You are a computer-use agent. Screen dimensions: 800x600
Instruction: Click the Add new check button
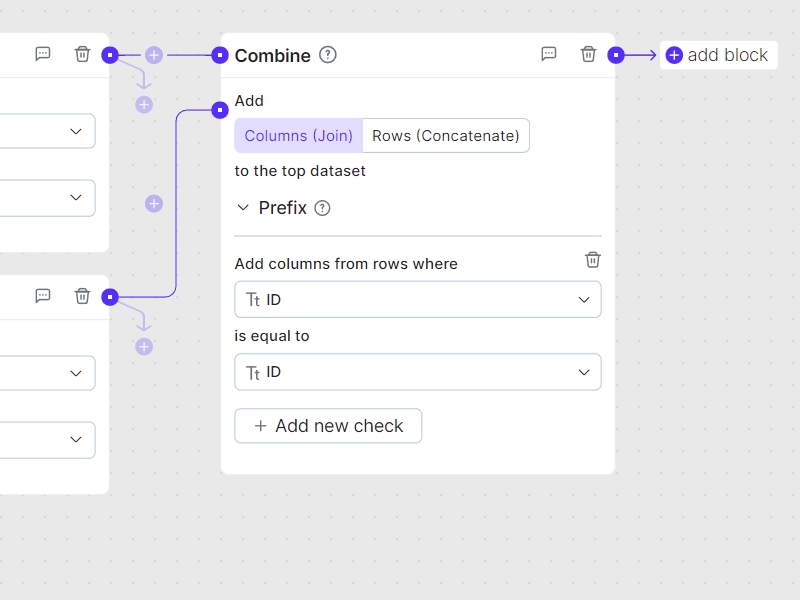tap(328, 426)
